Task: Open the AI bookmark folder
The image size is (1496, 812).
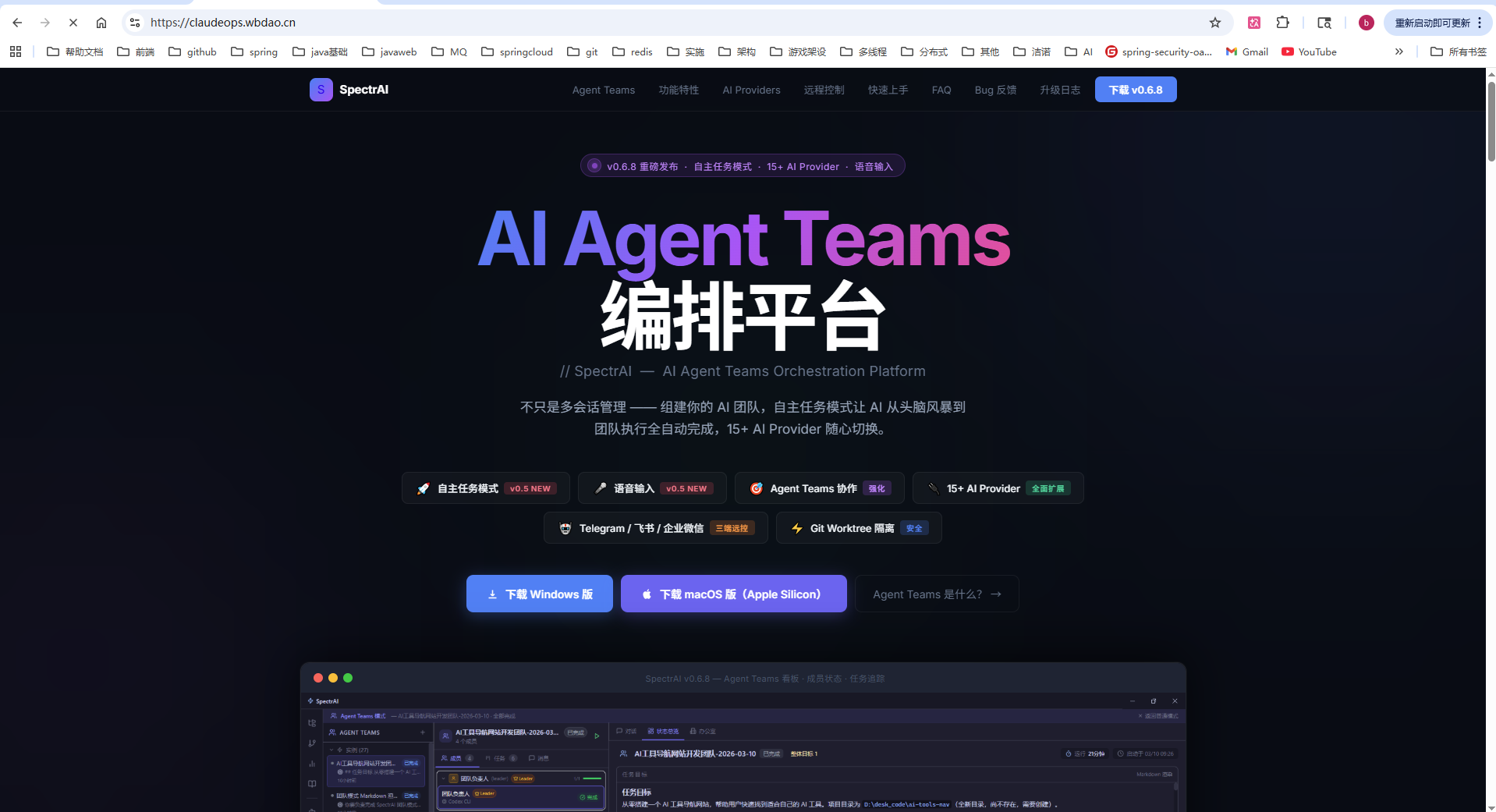Action: point(1079,51)
